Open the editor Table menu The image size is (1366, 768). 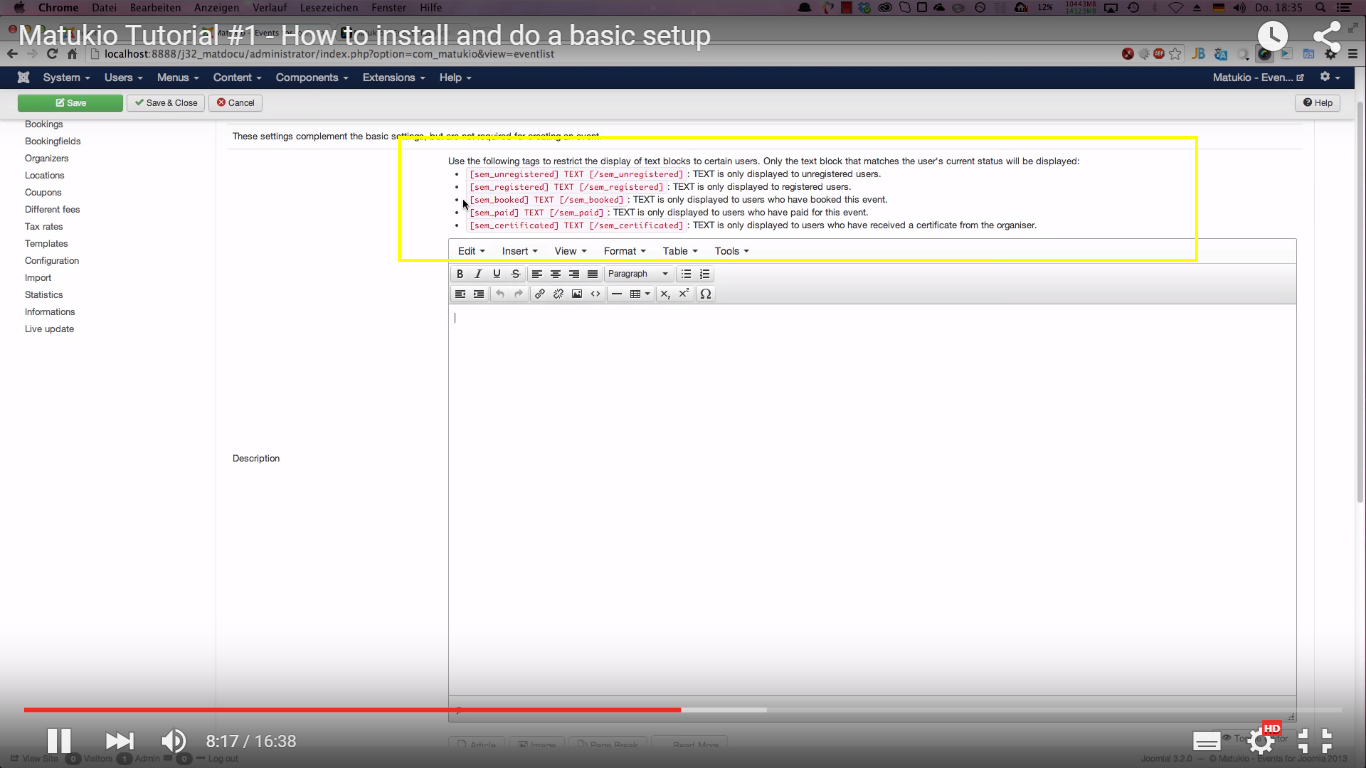tap(681, 251)
